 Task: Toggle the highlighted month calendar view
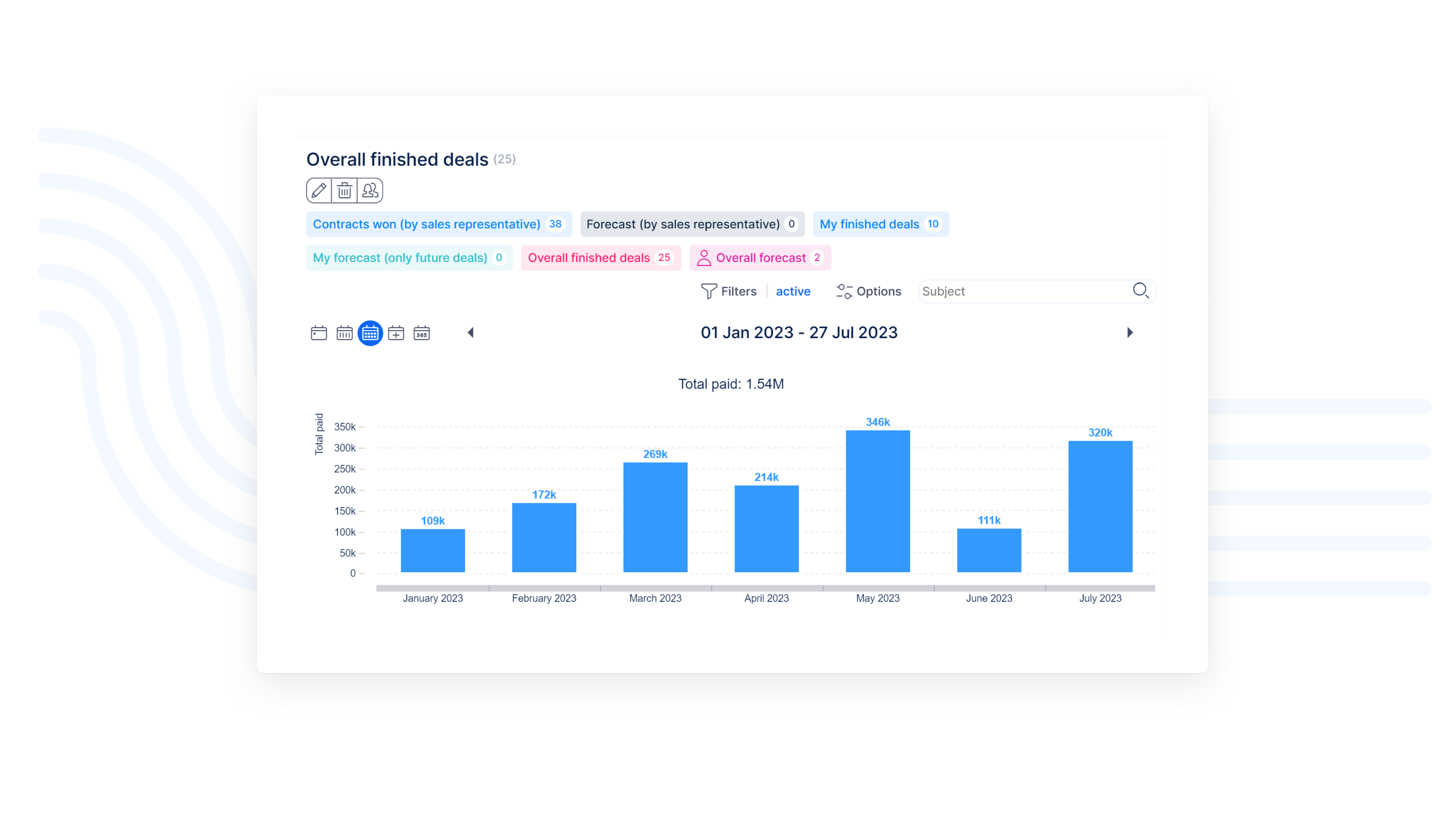point(370,333)
